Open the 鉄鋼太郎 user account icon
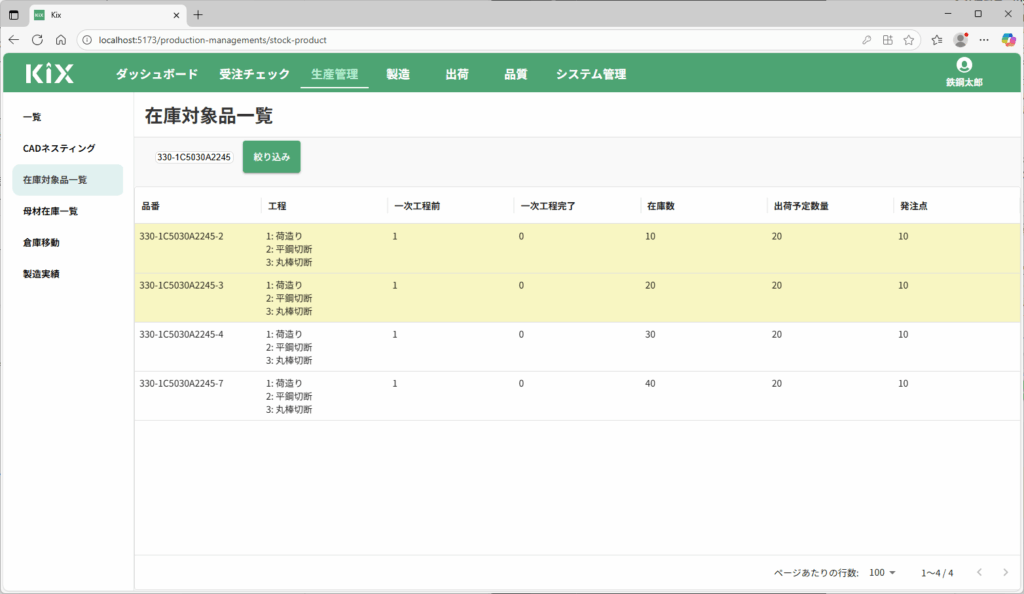Screen dimensions: 1024x594 pyautogui.click(x=964, y=65)
